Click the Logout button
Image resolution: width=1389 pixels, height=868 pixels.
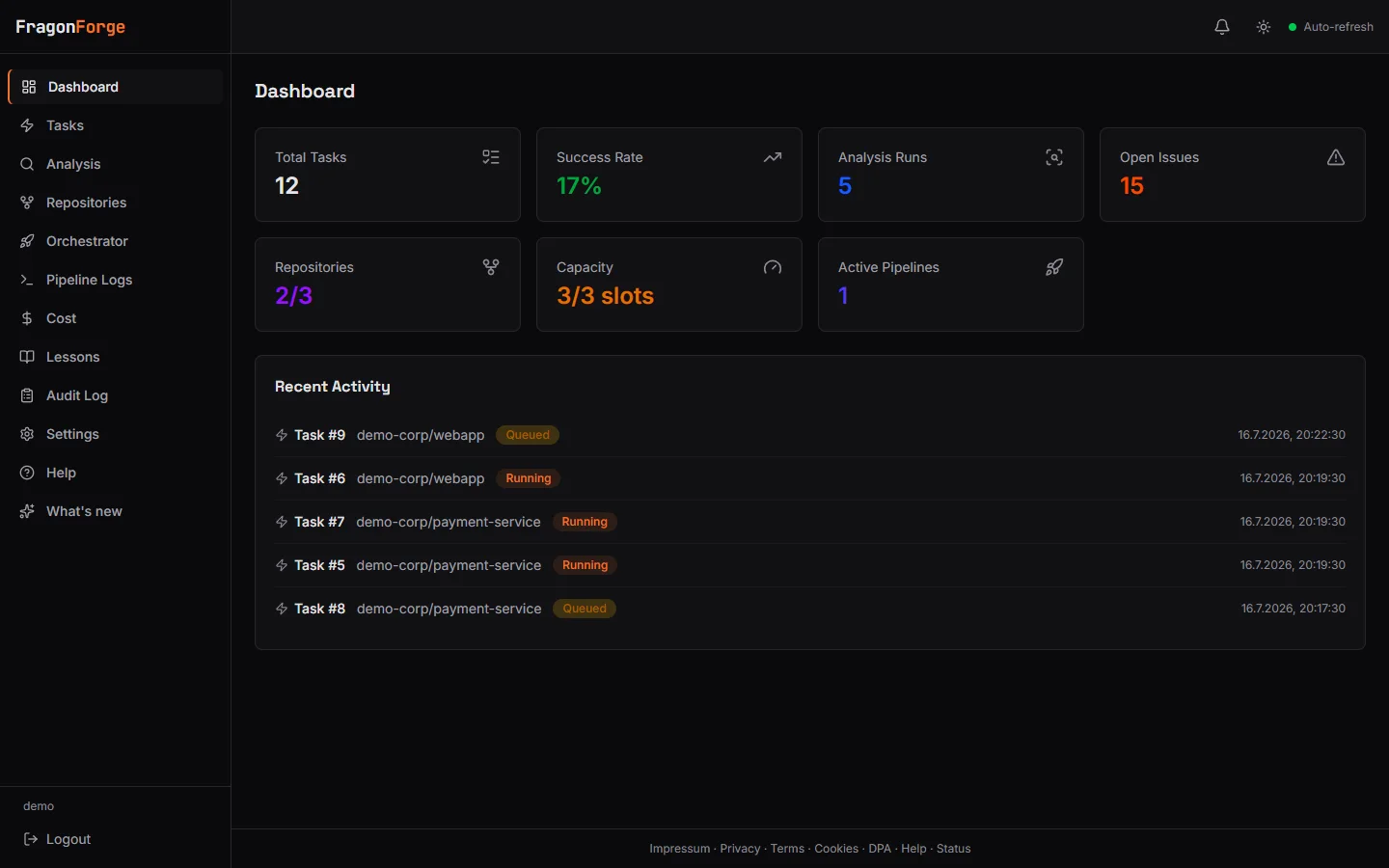[57, 839]
